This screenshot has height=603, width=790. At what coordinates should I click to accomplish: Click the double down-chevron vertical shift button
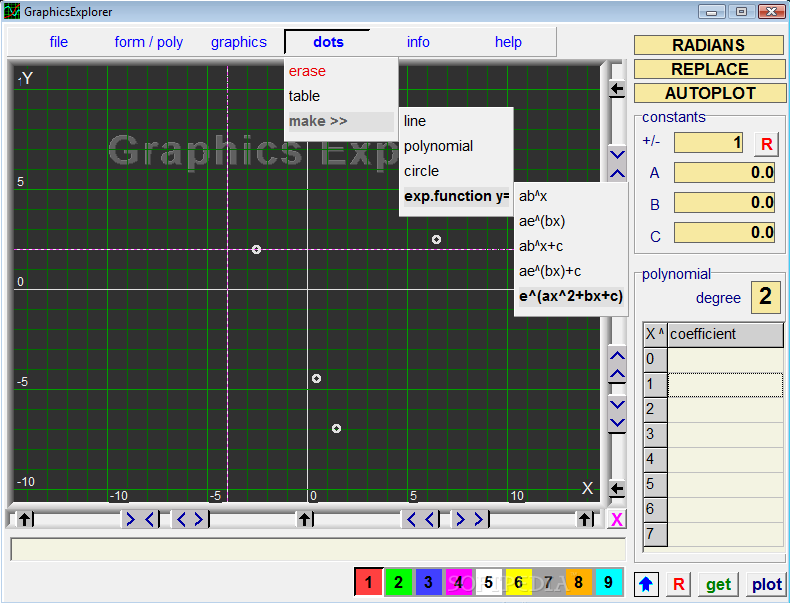(x=617, y=414)
